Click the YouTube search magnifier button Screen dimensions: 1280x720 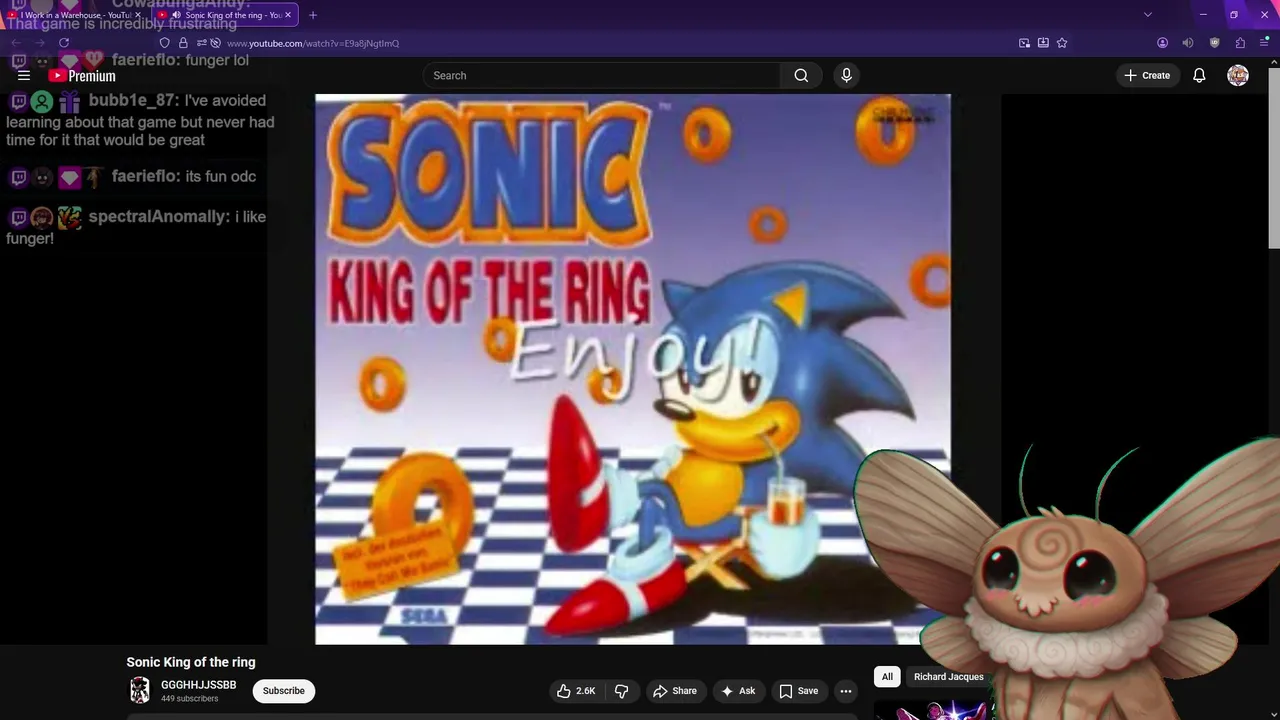[x=801, y=75]
